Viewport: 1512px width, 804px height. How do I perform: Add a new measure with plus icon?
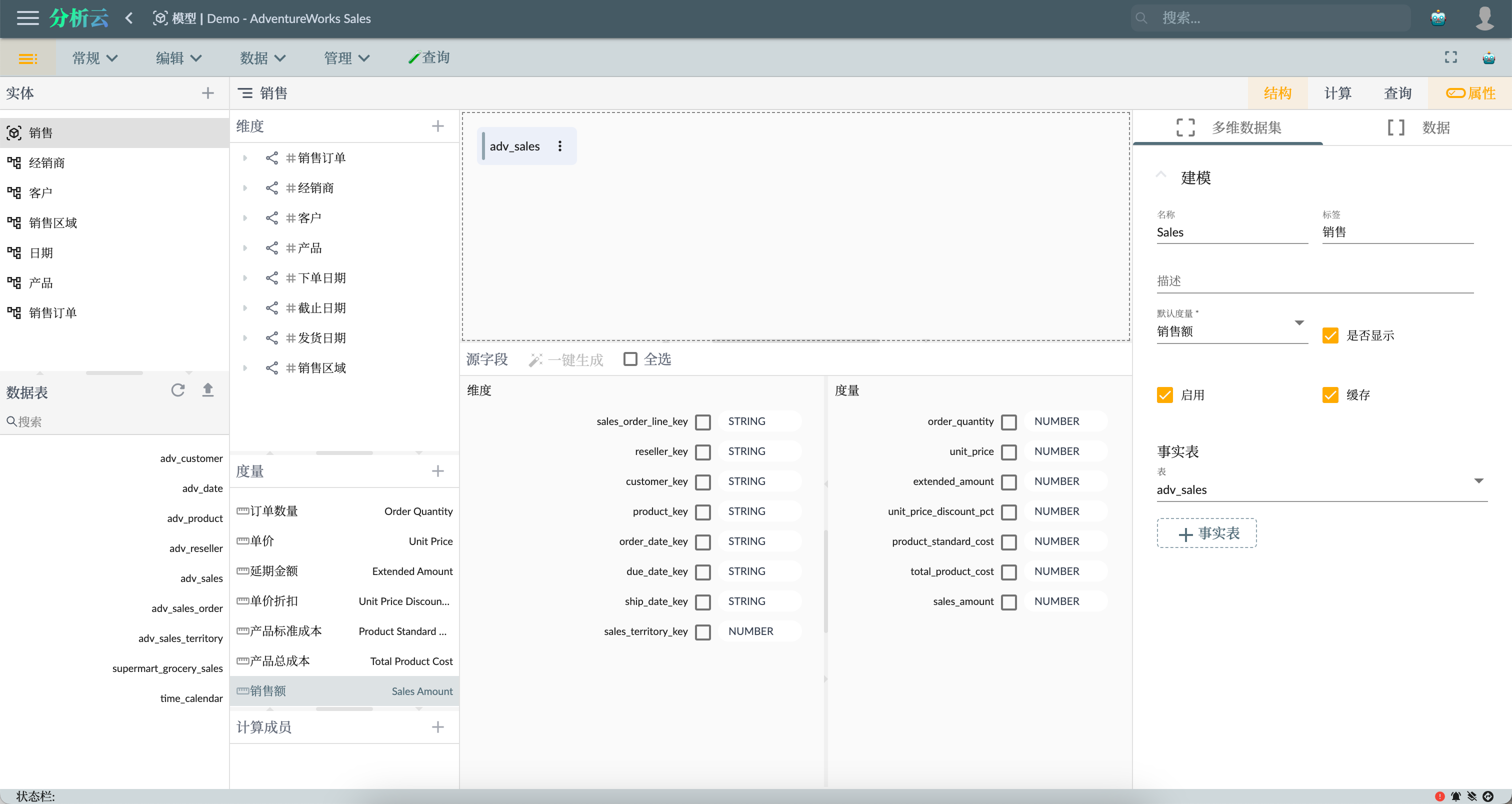tap(438, 470)
